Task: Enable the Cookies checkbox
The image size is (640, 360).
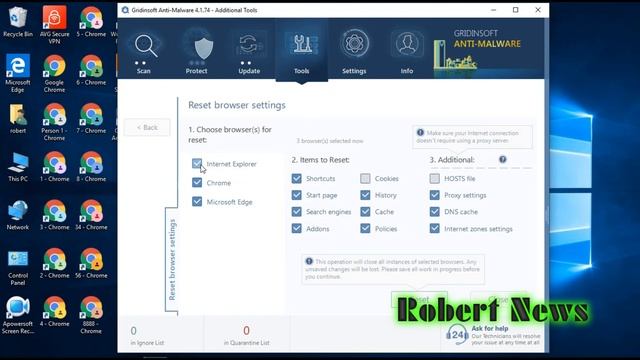Action: point(365,178)
